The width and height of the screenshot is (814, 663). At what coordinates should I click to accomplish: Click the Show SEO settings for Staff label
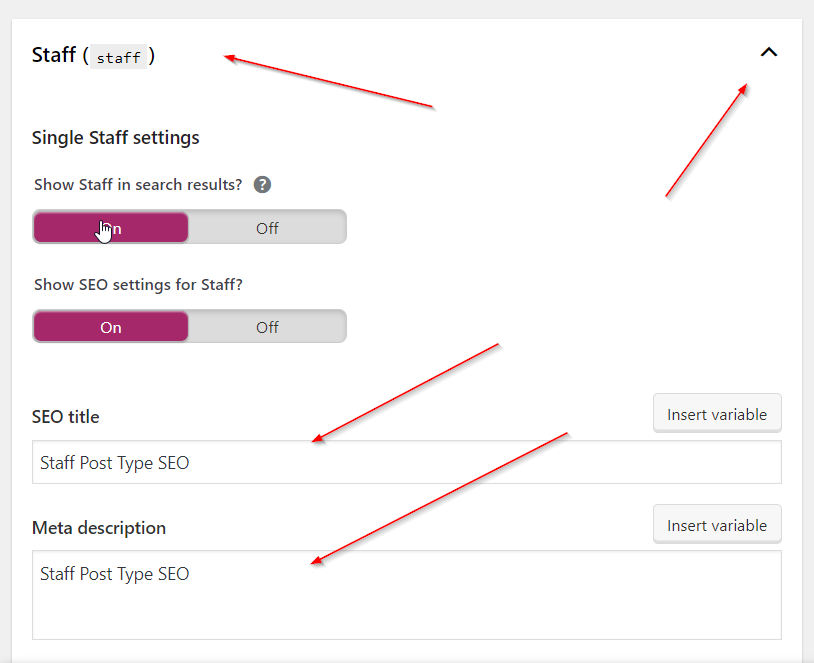(138, 285)
